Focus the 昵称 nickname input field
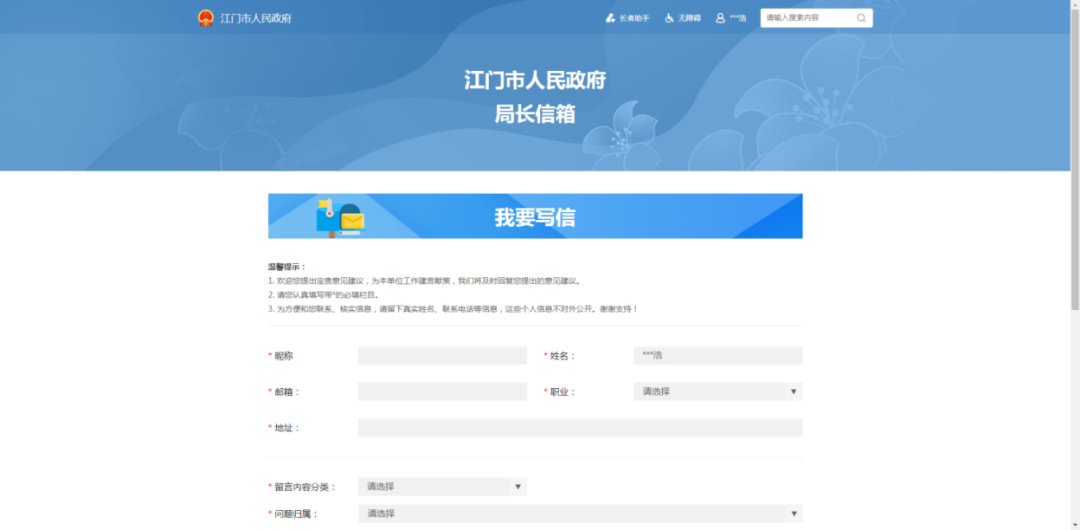Image resolution: width=1080 pixels, height=530 pixels. coord(442,356)
